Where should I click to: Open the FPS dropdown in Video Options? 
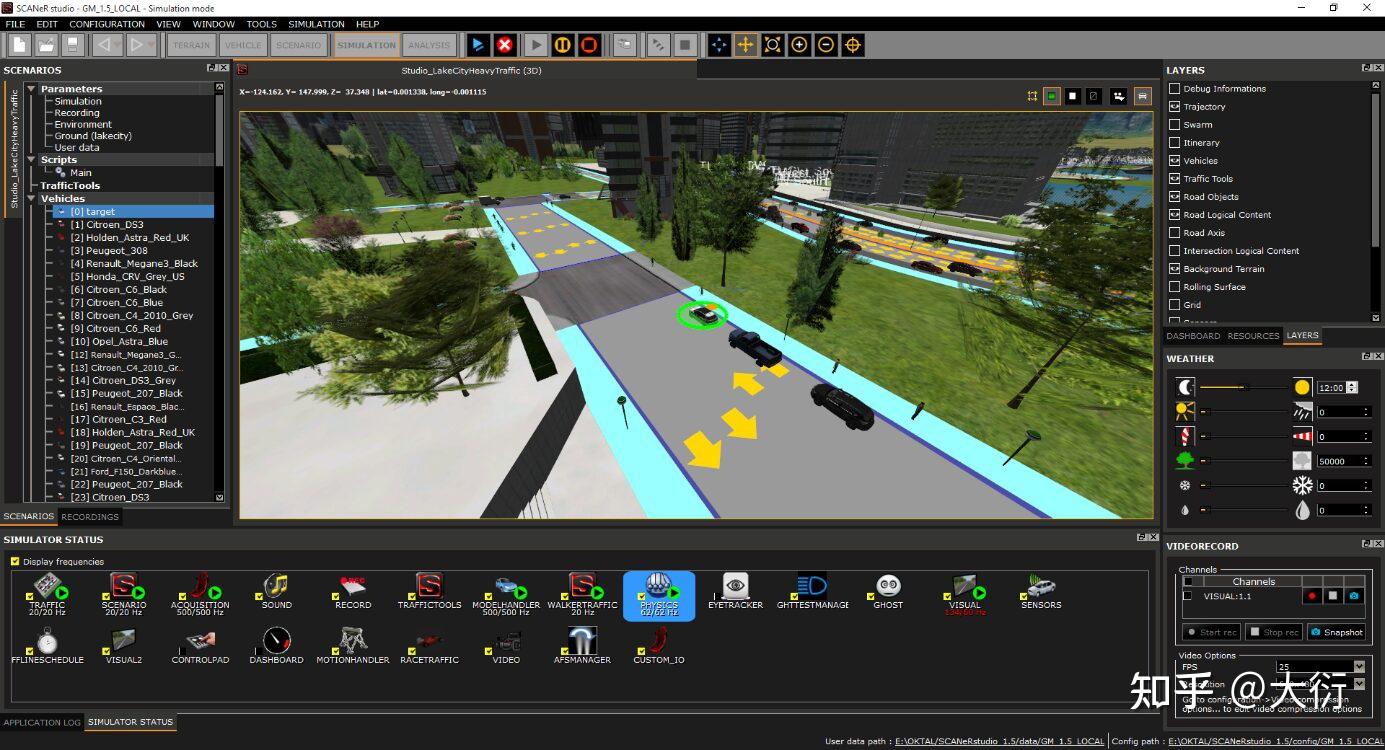tap(1320, 666)
